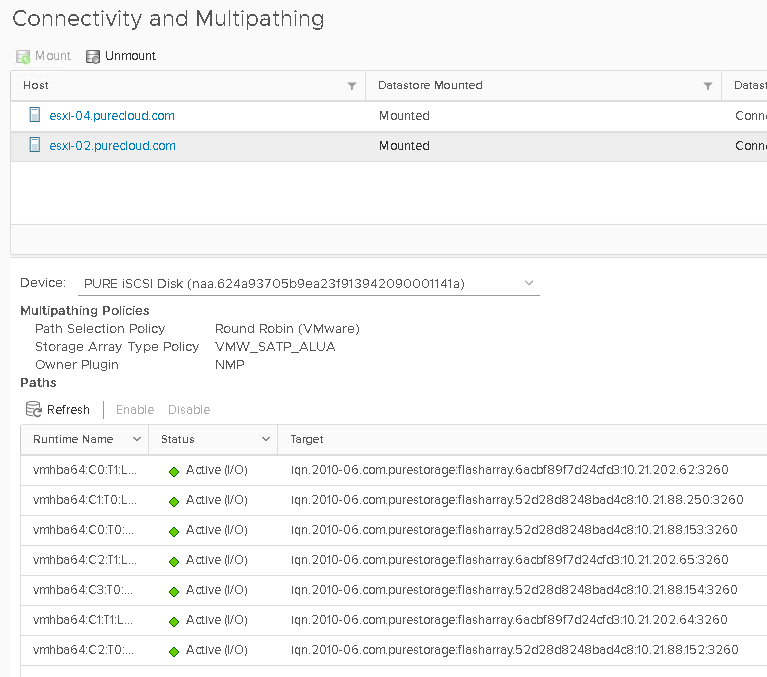This screenshot has height=677, width=767.
Task: Open the Host column filter
Action: pyautogui.click(x=352, y=86)
